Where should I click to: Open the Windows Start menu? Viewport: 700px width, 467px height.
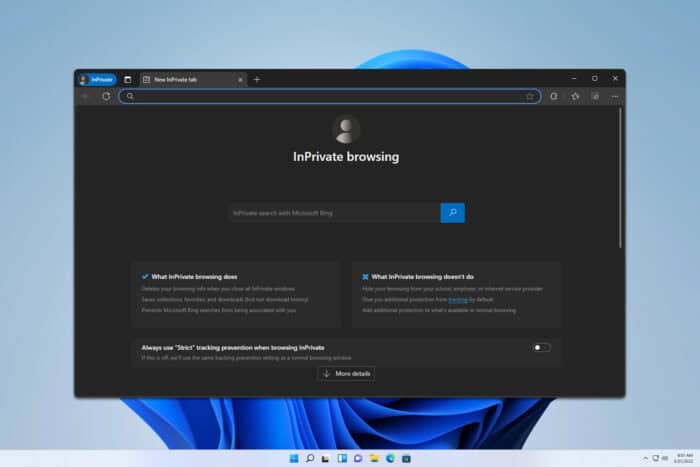293,458
